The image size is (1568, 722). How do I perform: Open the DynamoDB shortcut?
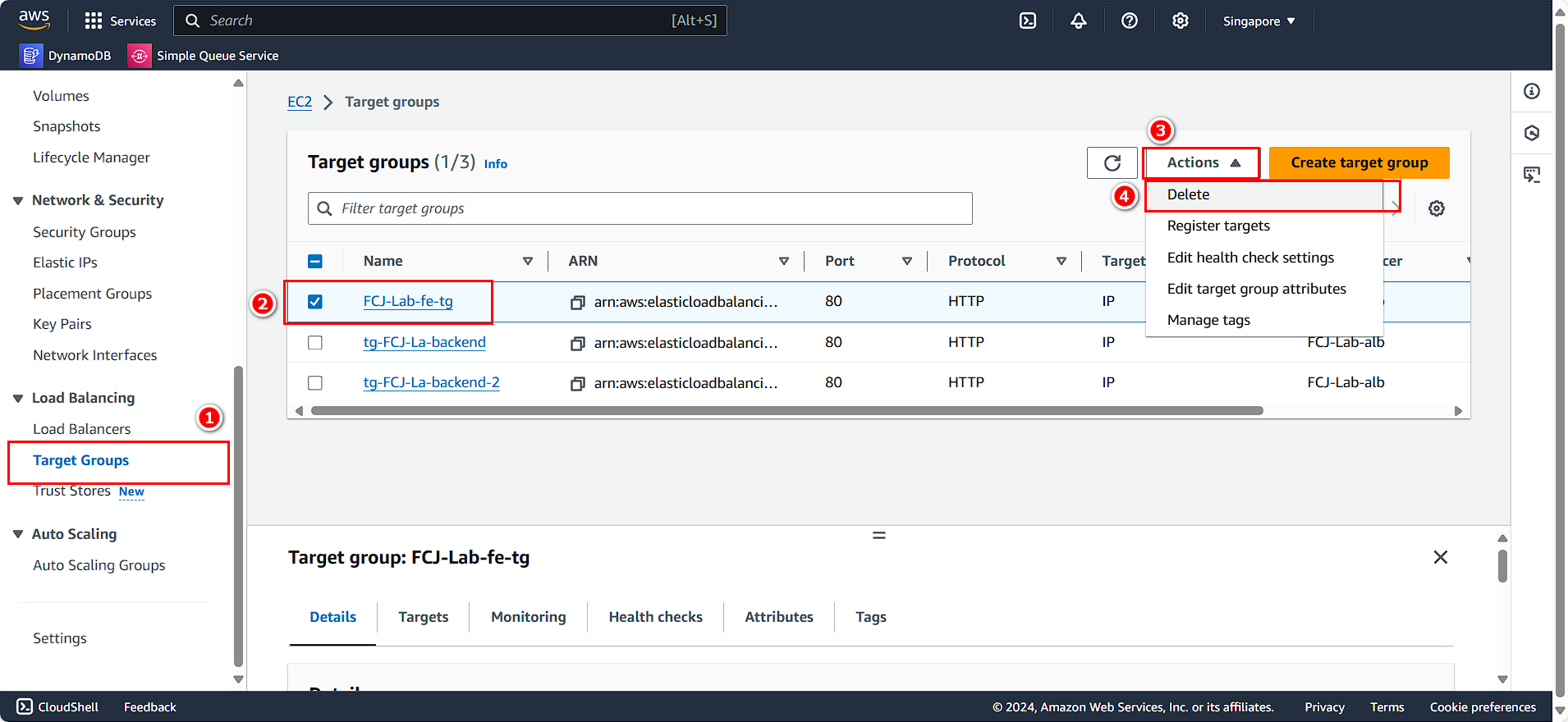coord(66,56)
